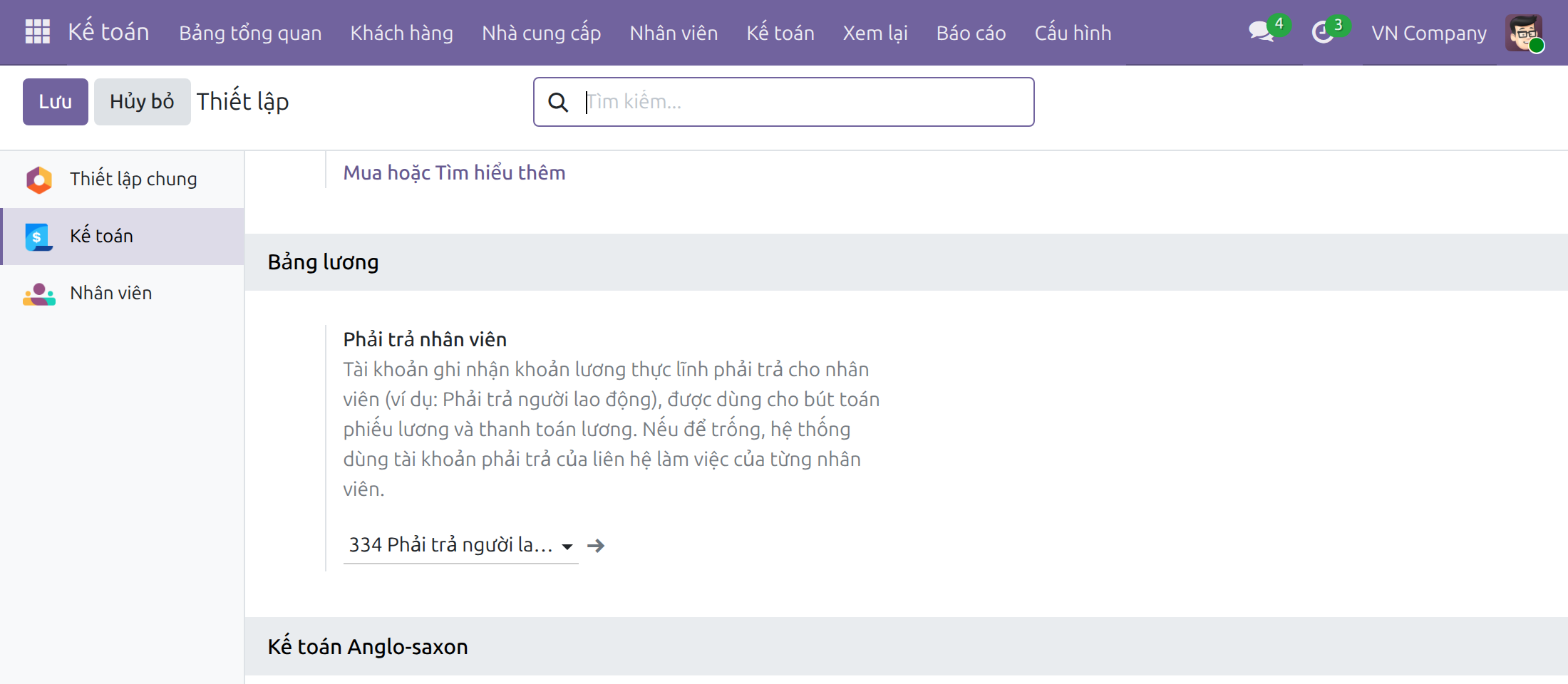Screen dimensions: 1568x684
Task: Select Kế toán settings tab in sidebar
Action: 123,237
